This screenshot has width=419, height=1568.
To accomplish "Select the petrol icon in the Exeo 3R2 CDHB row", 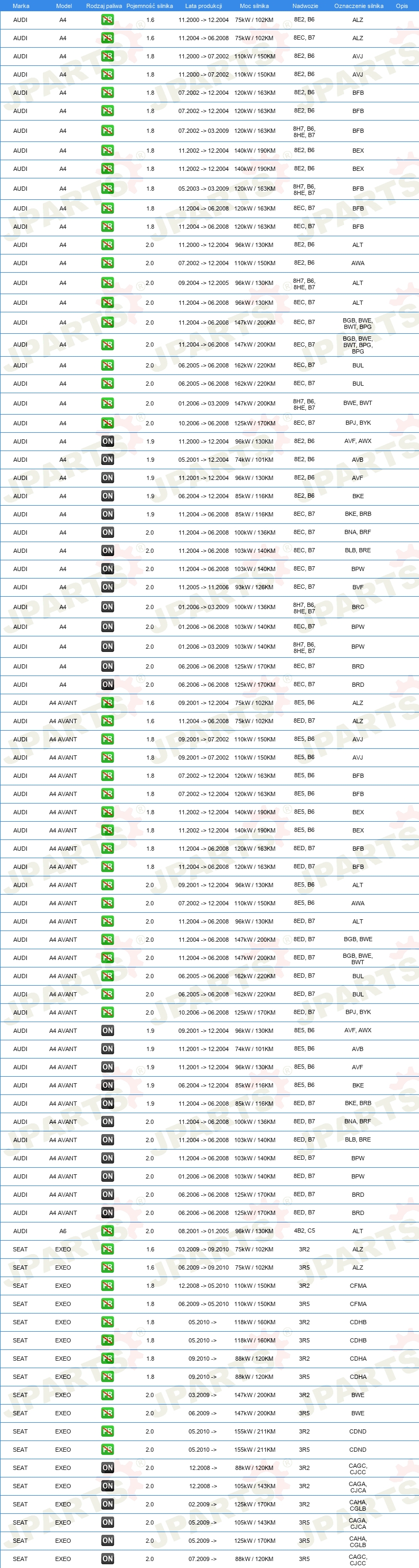I will pos(107,1323).
